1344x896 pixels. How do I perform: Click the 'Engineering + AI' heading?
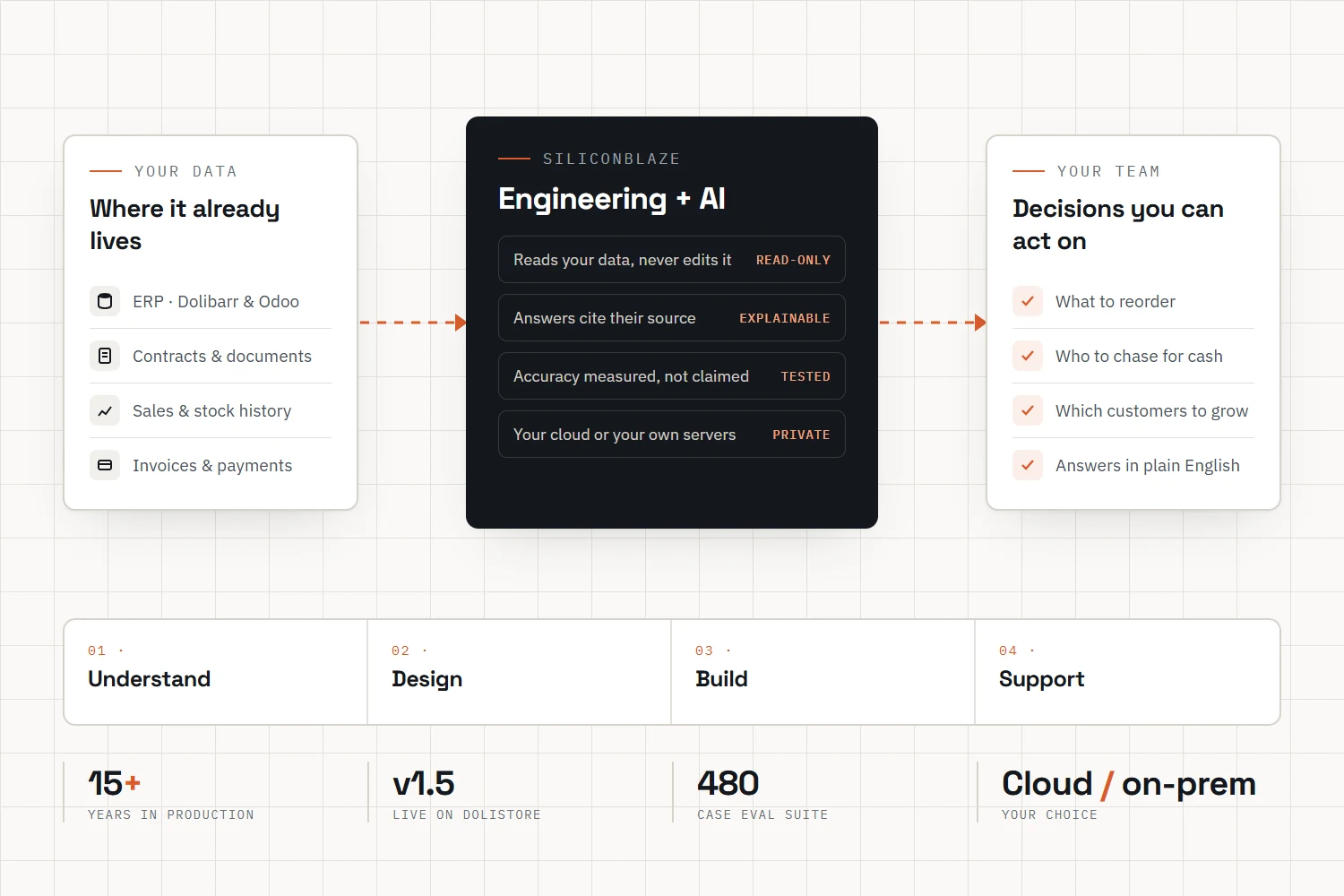(x=612, y=199)
